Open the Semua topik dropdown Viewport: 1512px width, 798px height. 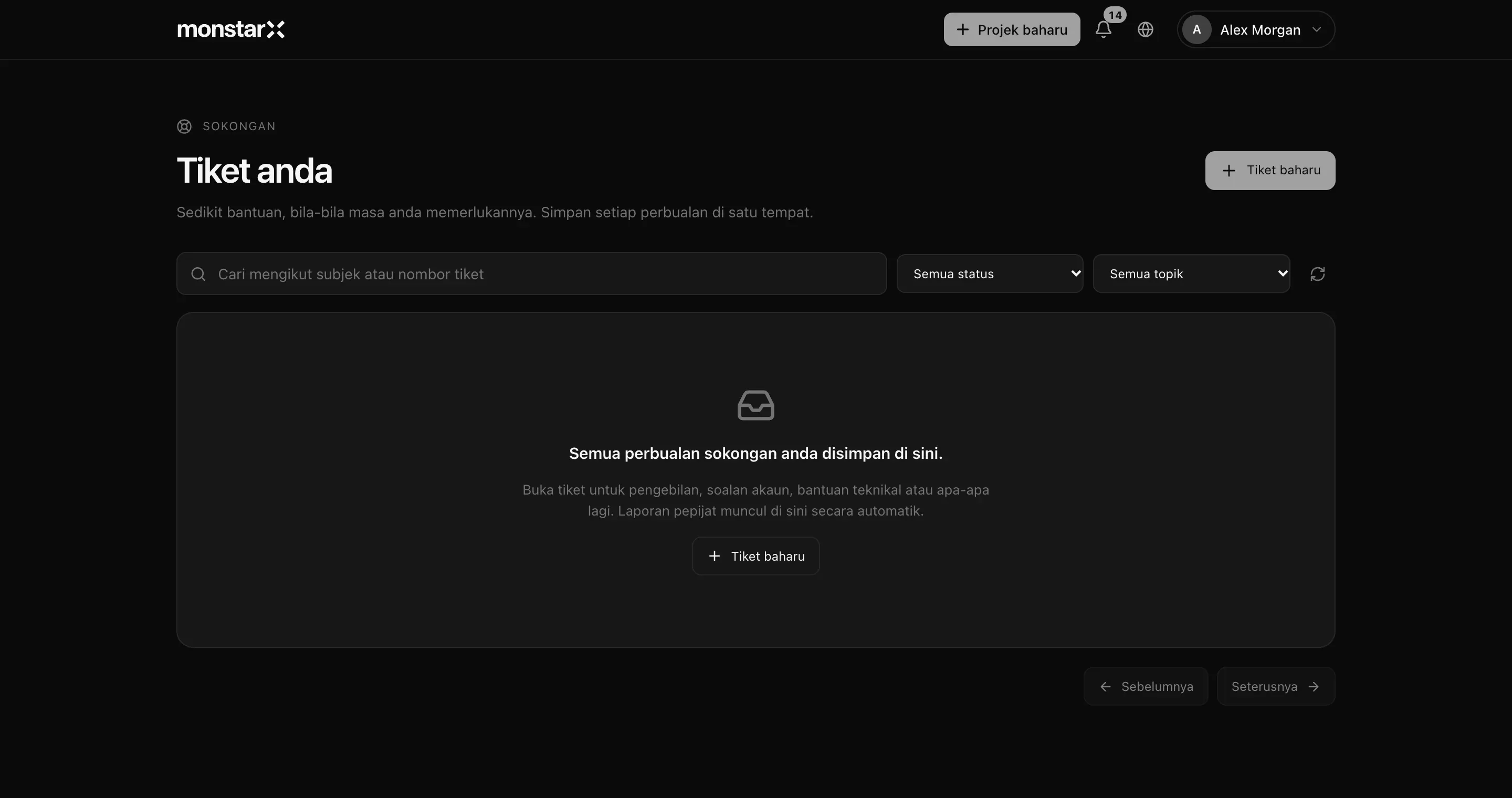(1191, 274)
